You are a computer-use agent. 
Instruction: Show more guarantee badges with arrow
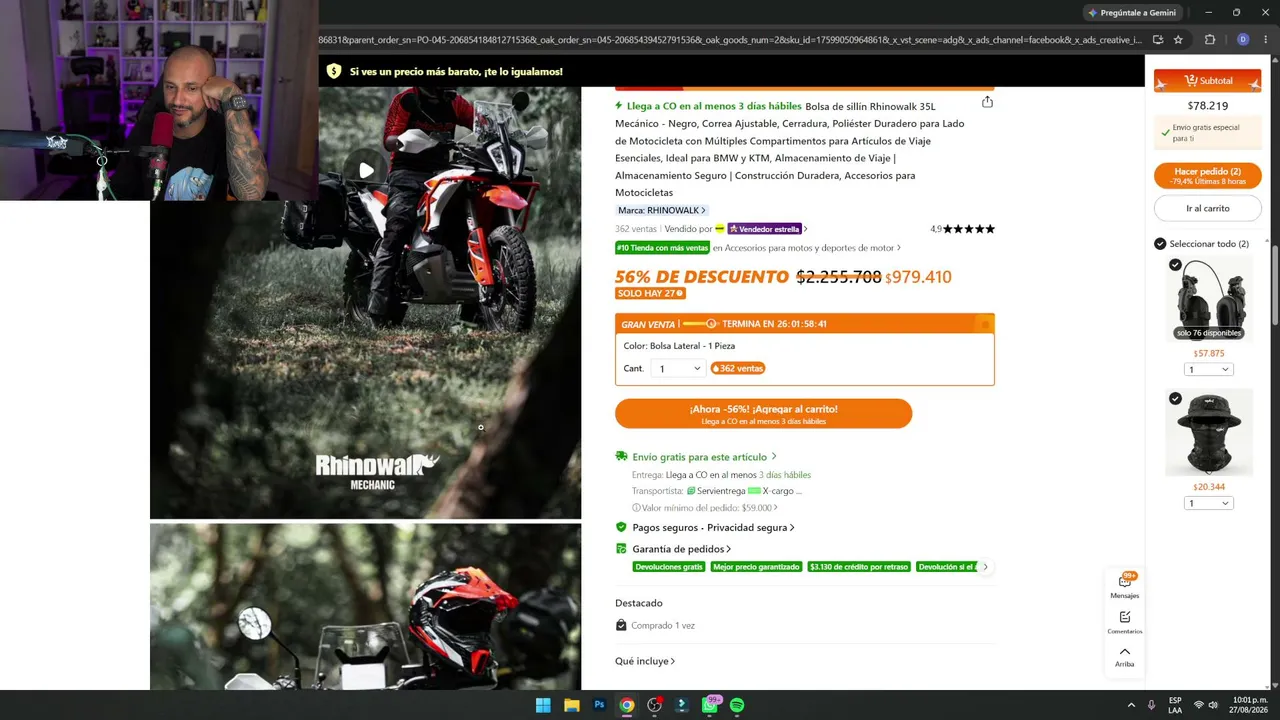click(985, 567)
